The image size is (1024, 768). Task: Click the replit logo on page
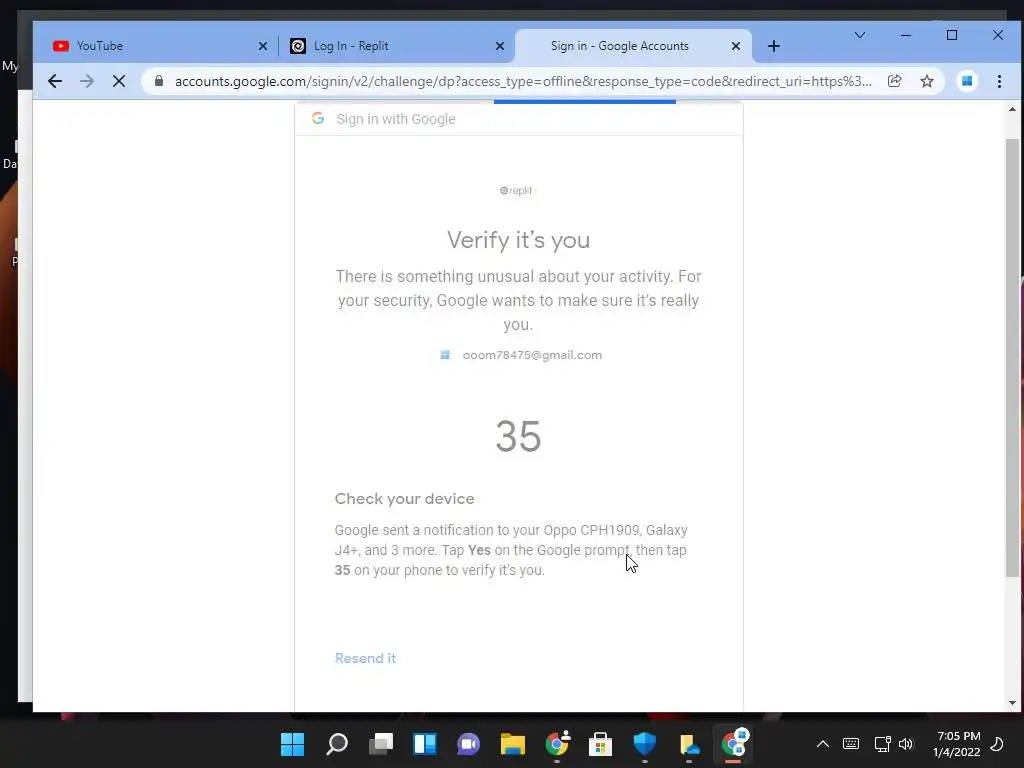click(x=517, y=191)
